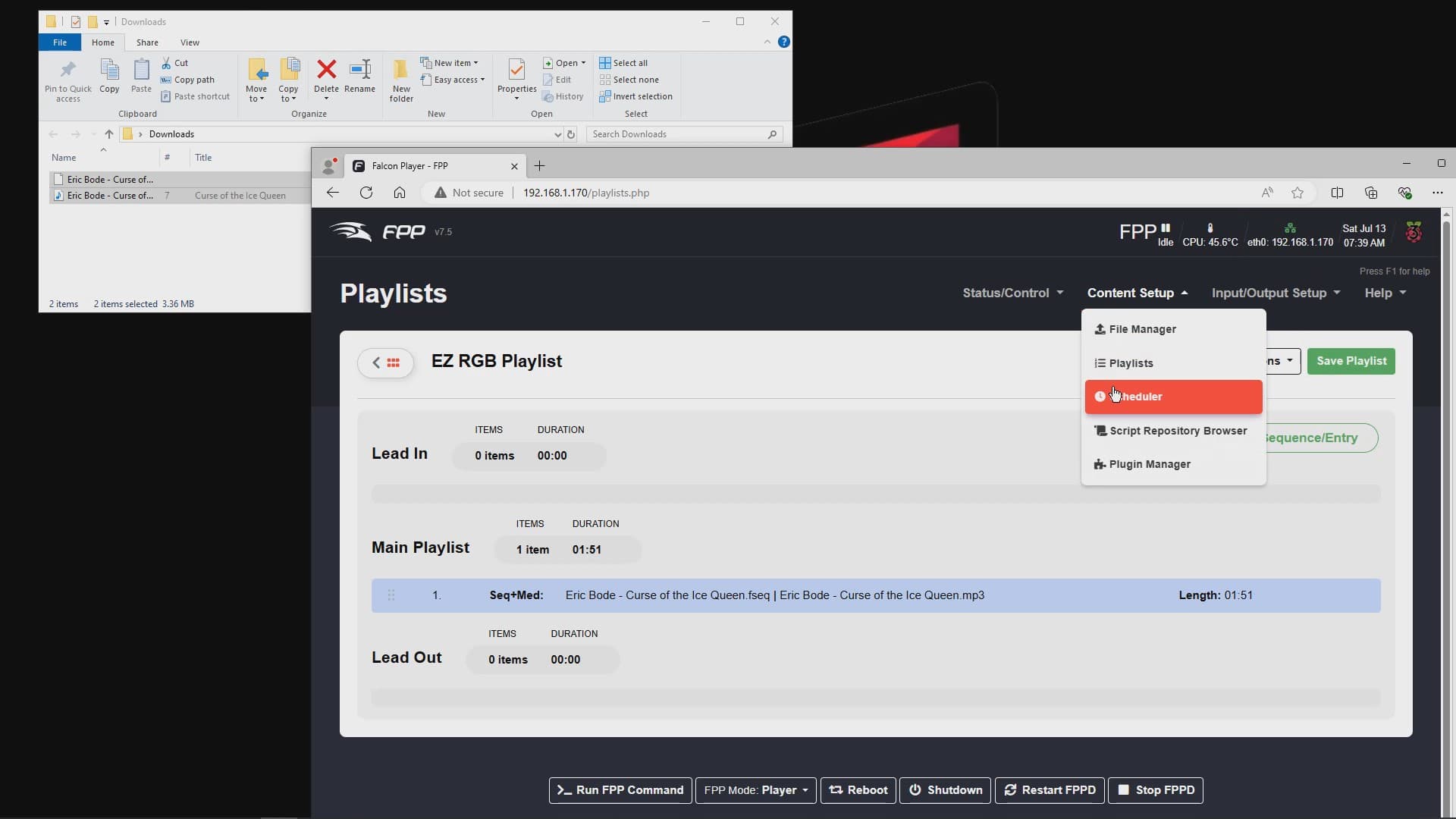Viewport: 1456px width, 819px height.
Task: Click the red Delete icon in Explorer
Action: coord(326,70)
